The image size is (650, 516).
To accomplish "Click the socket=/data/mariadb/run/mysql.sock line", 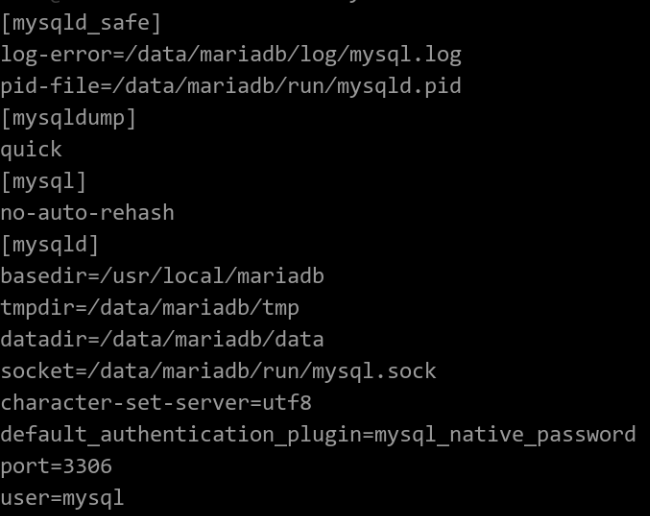I will [x=218, y=371].
